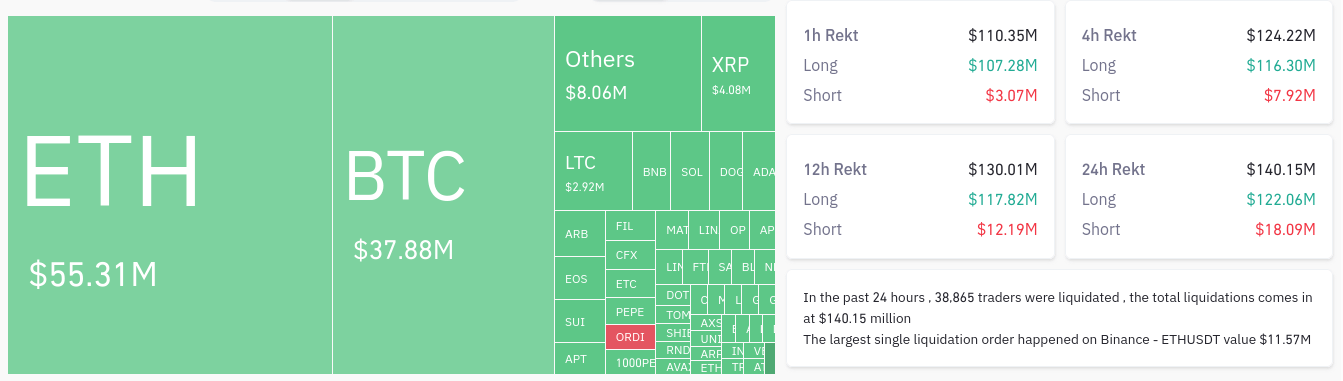Screen dimensions: 1343x381
Task: Click the EOS heatmap tile
Action: click(x=580, y=280)
